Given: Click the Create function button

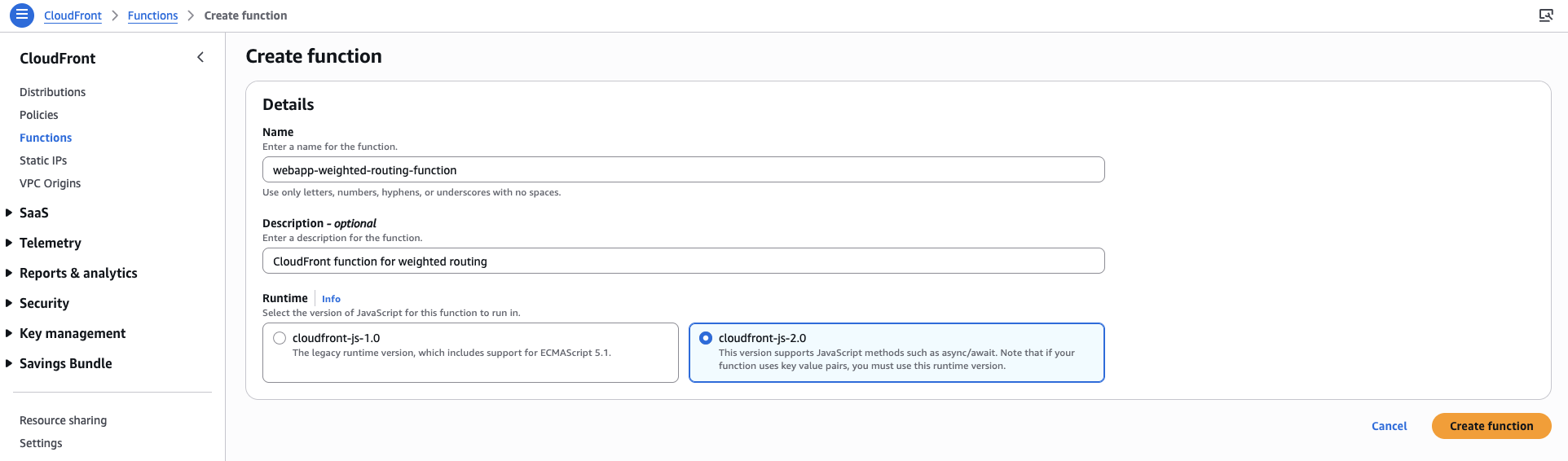Looking at the screenshot, I should click(1491, 426).
